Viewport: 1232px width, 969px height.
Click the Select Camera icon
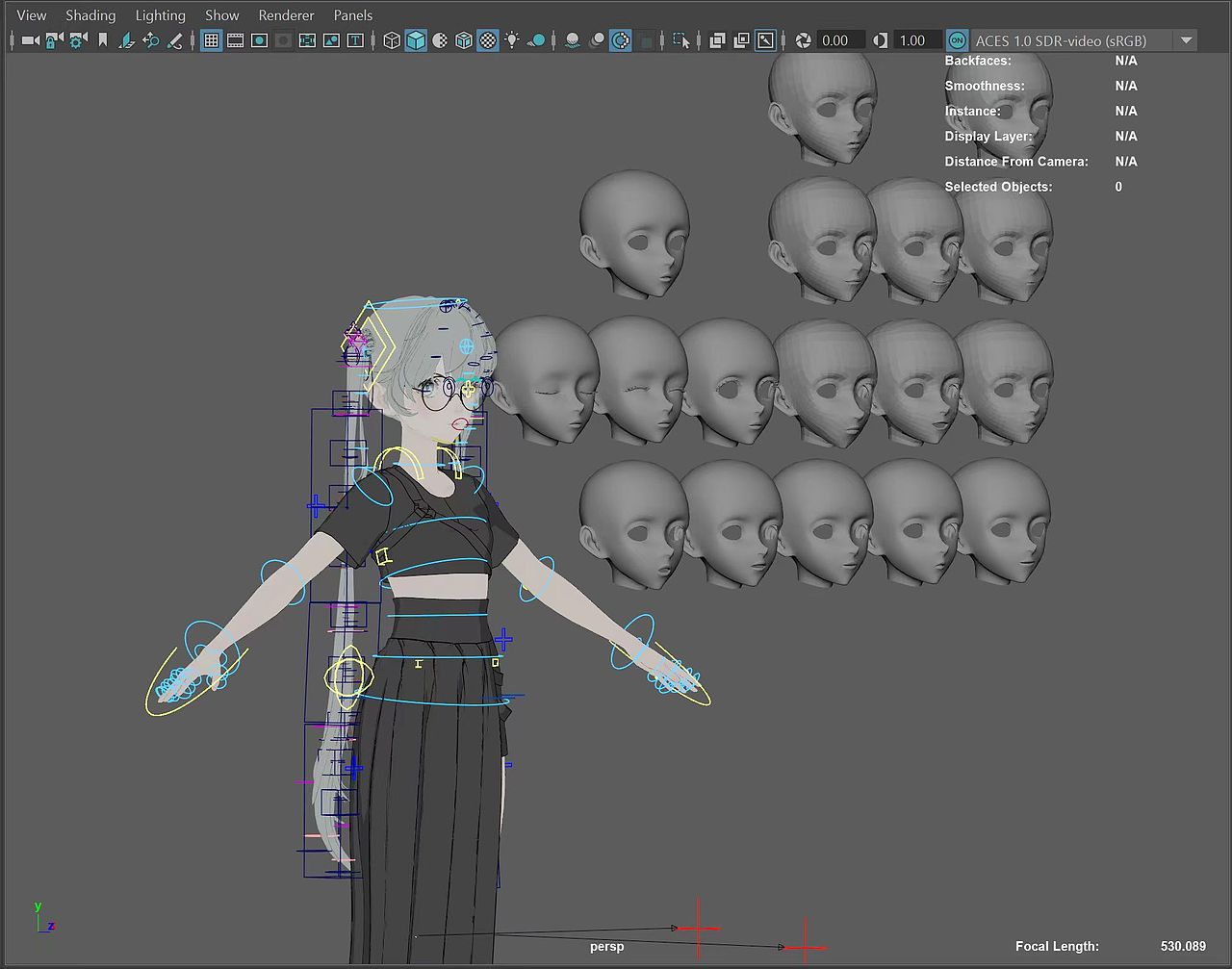pos(30,40)
